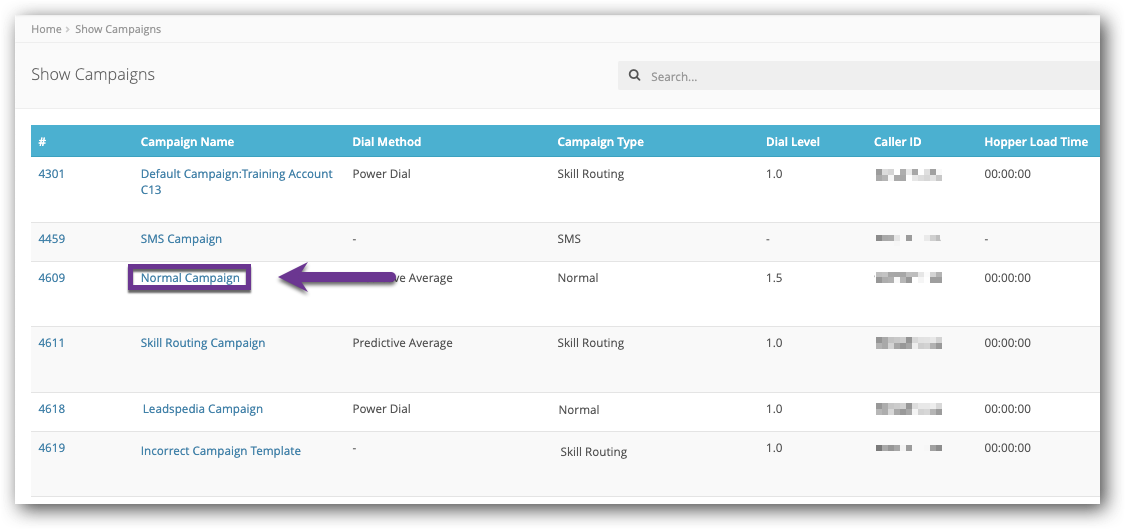This screenshot has height=529, width=1125.
Task: Open the Skill Routing Campaign link
Action: tap(203, 343)
